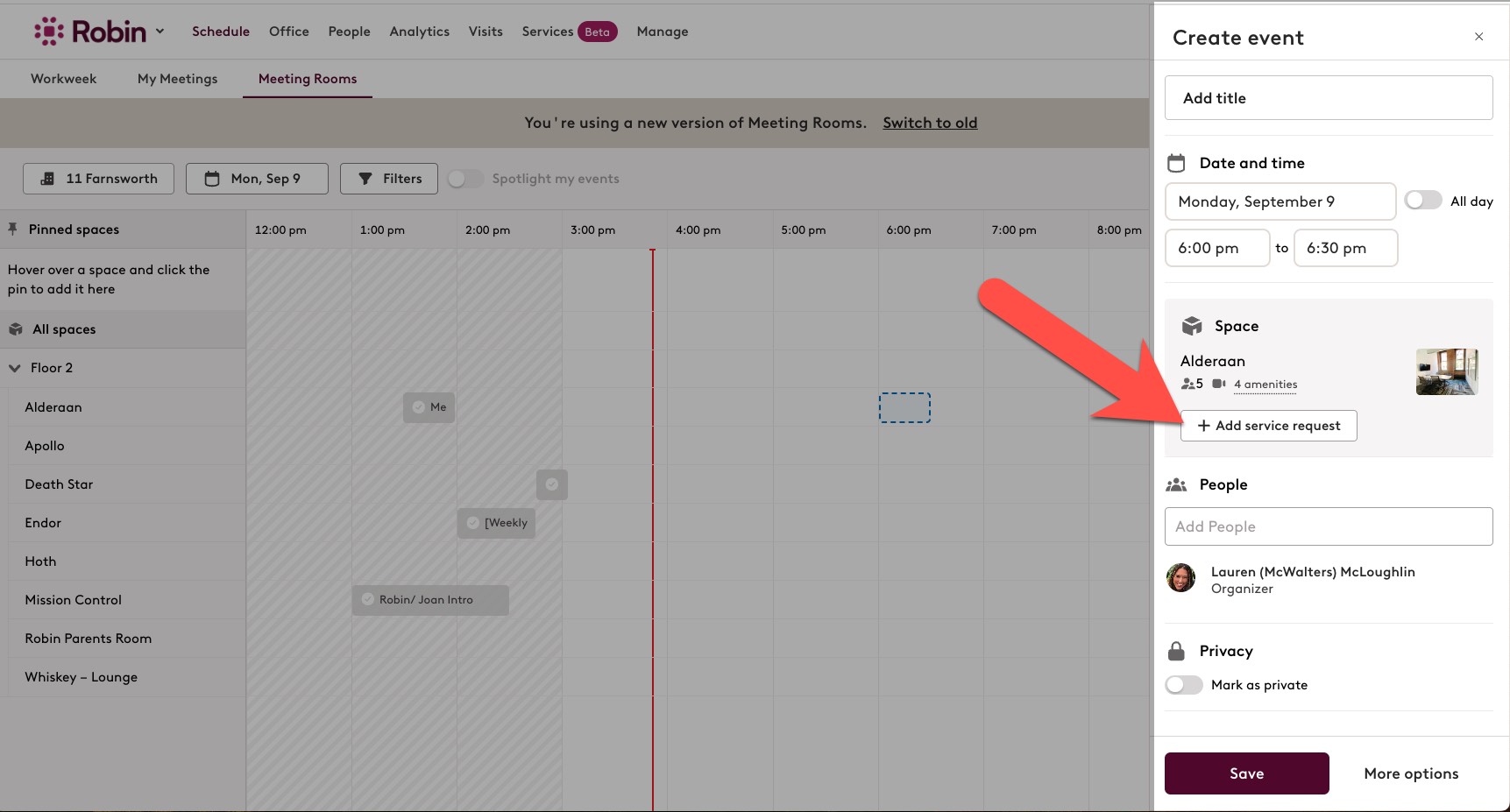
Task: Close the Create event panel
Action: (x=1478, y=37)
